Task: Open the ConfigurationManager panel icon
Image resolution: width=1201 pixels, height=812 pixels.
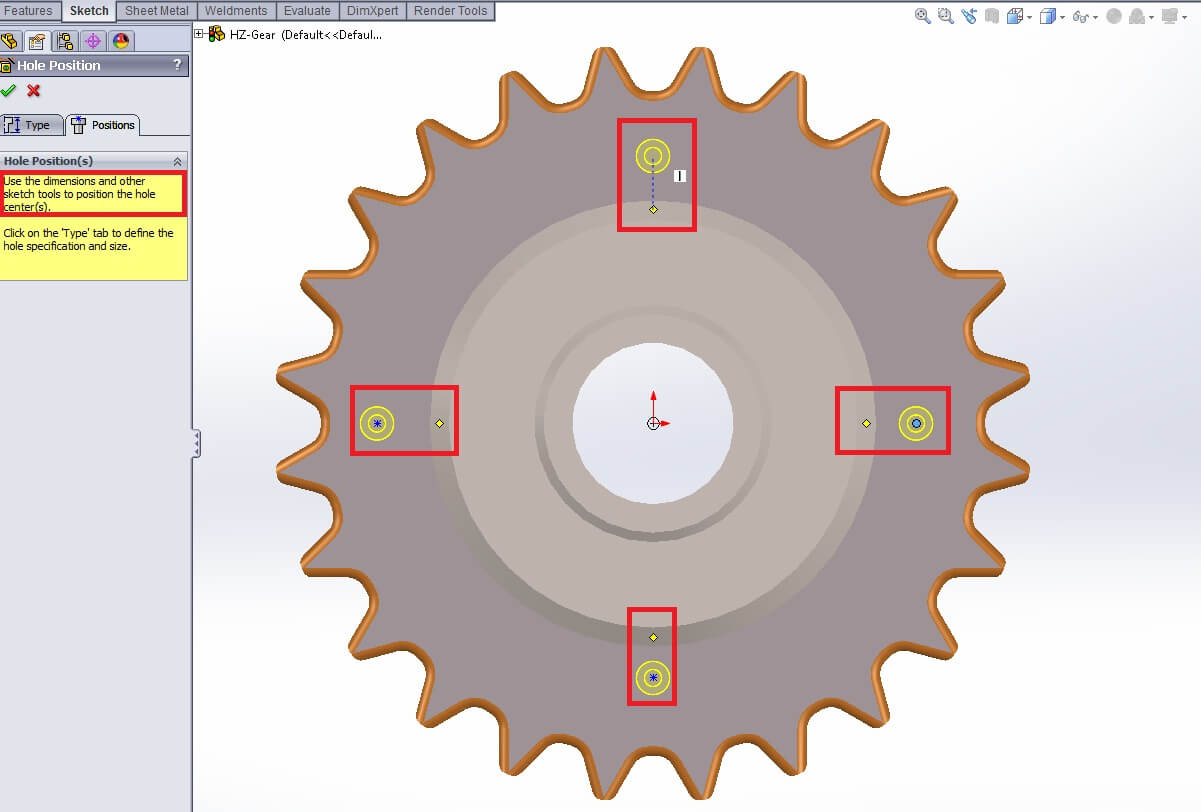Action: click(64, 42)
